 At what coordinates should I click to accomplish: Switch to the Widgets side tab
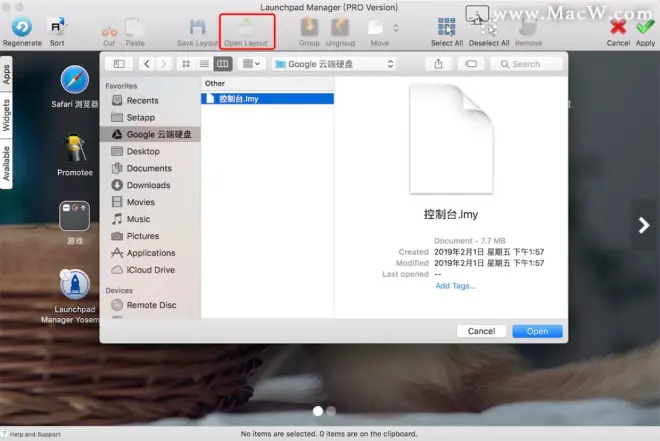click(x=6, y=115)
